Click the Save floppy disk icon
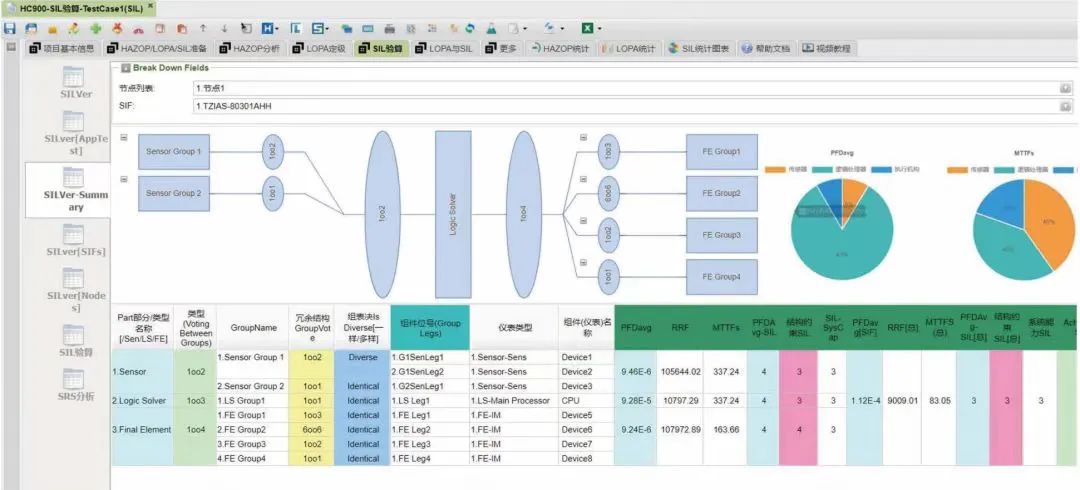 tap(10, 28)
